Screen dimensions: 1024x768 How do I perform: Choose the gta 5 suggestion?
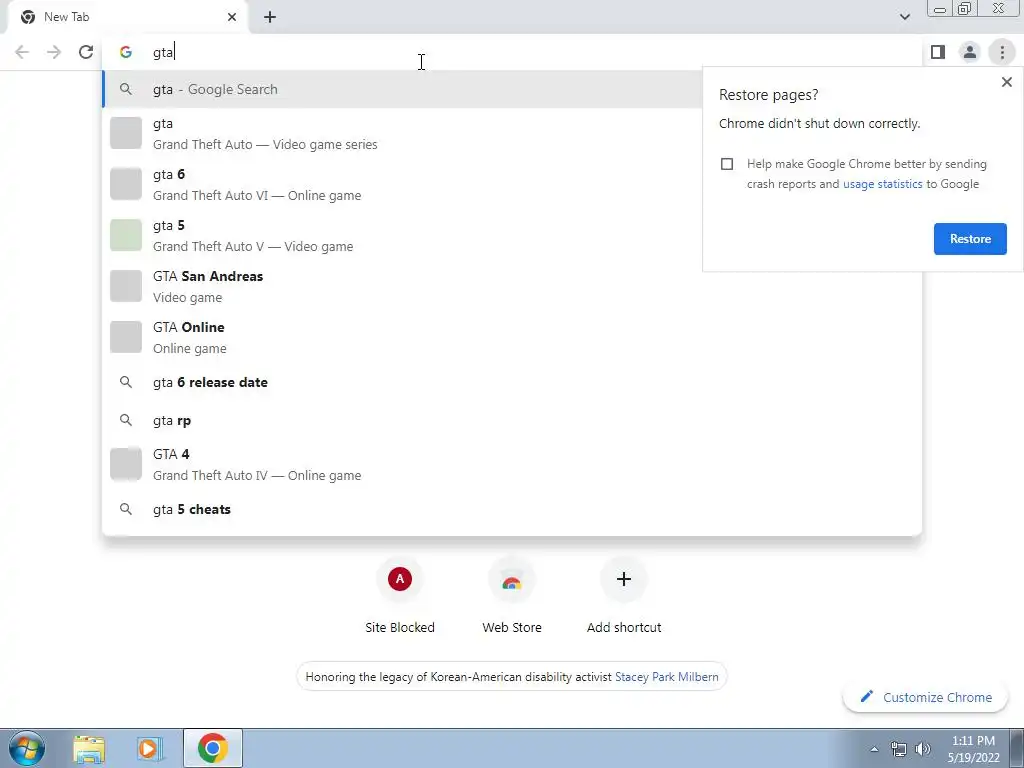coord(402,235)
